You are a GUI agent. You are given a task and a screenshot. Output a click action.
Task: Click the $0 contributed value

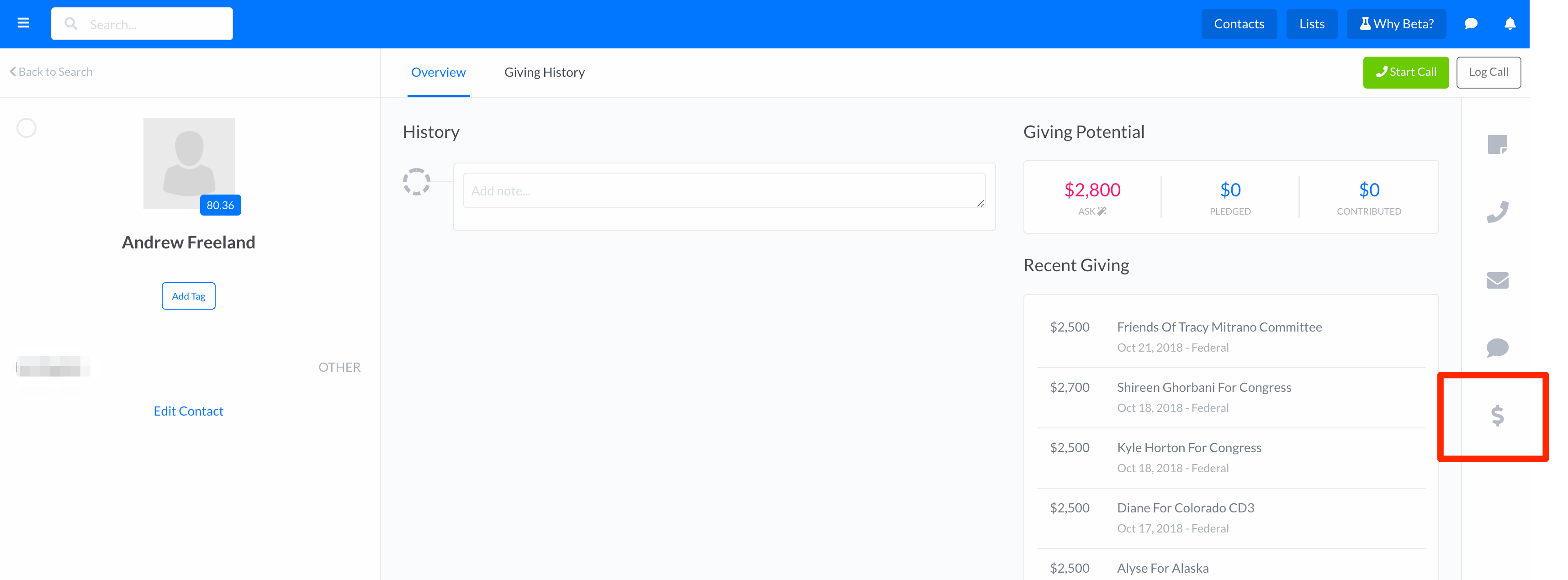pyautogui.click(x=1369, y=190)
